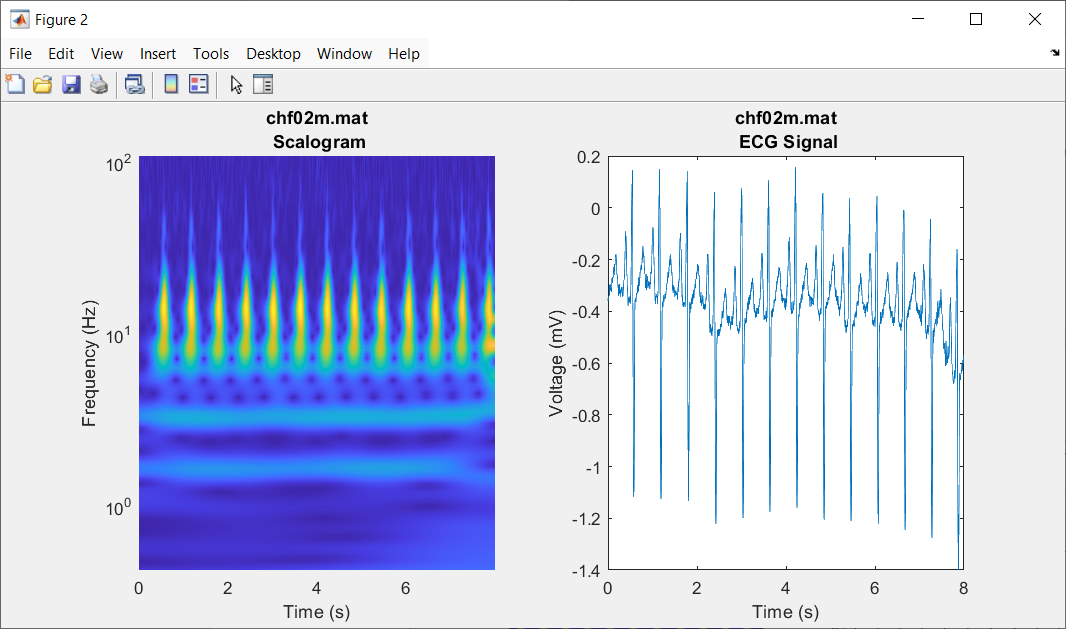The width and height of the screenshot is (1066, 629).
Task: Click the MATLAB logo in title bar
Action: pyautogui.click(x=19, y=20)
